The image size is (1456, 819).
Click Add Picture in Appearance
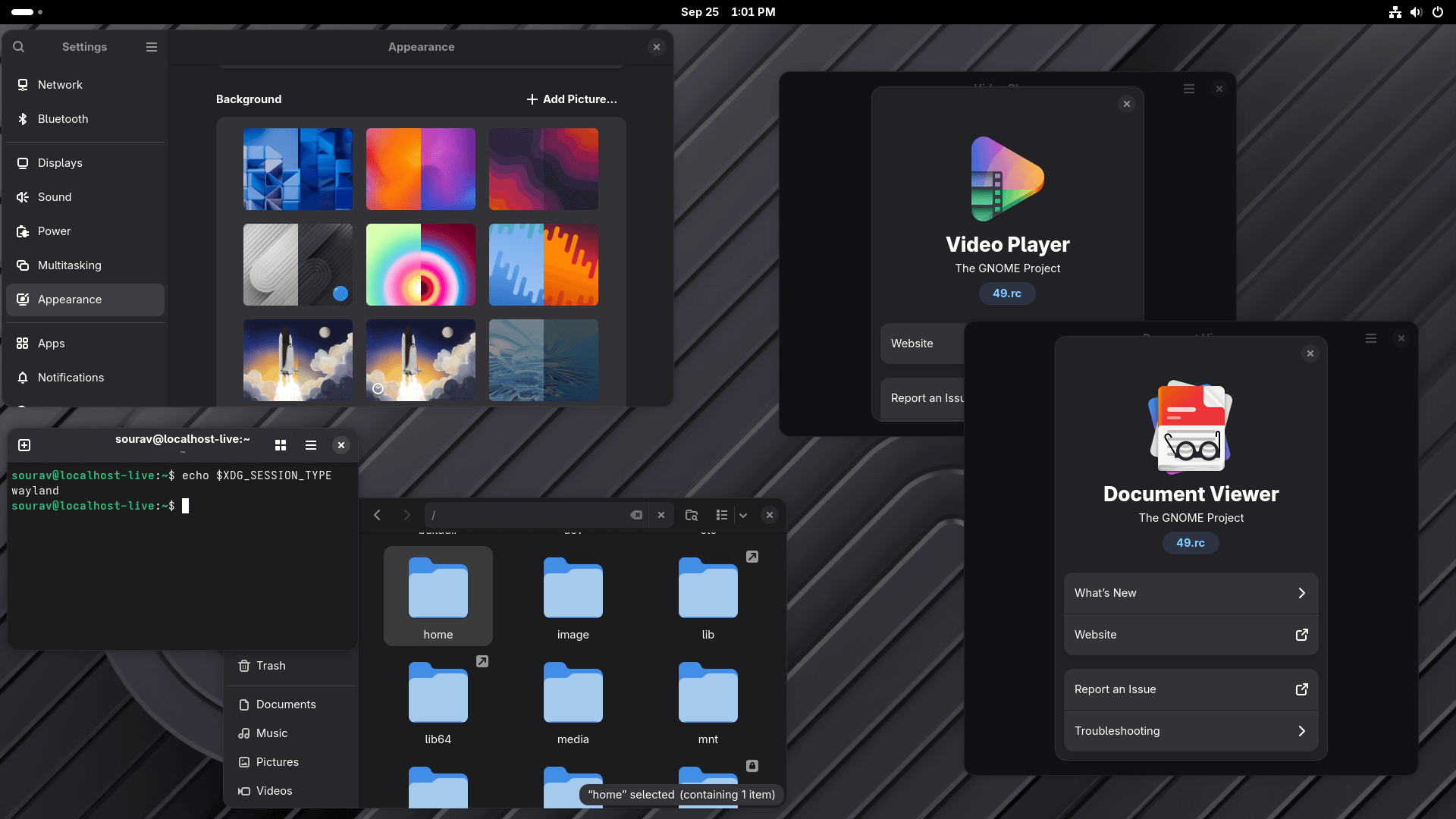point(572,99)
